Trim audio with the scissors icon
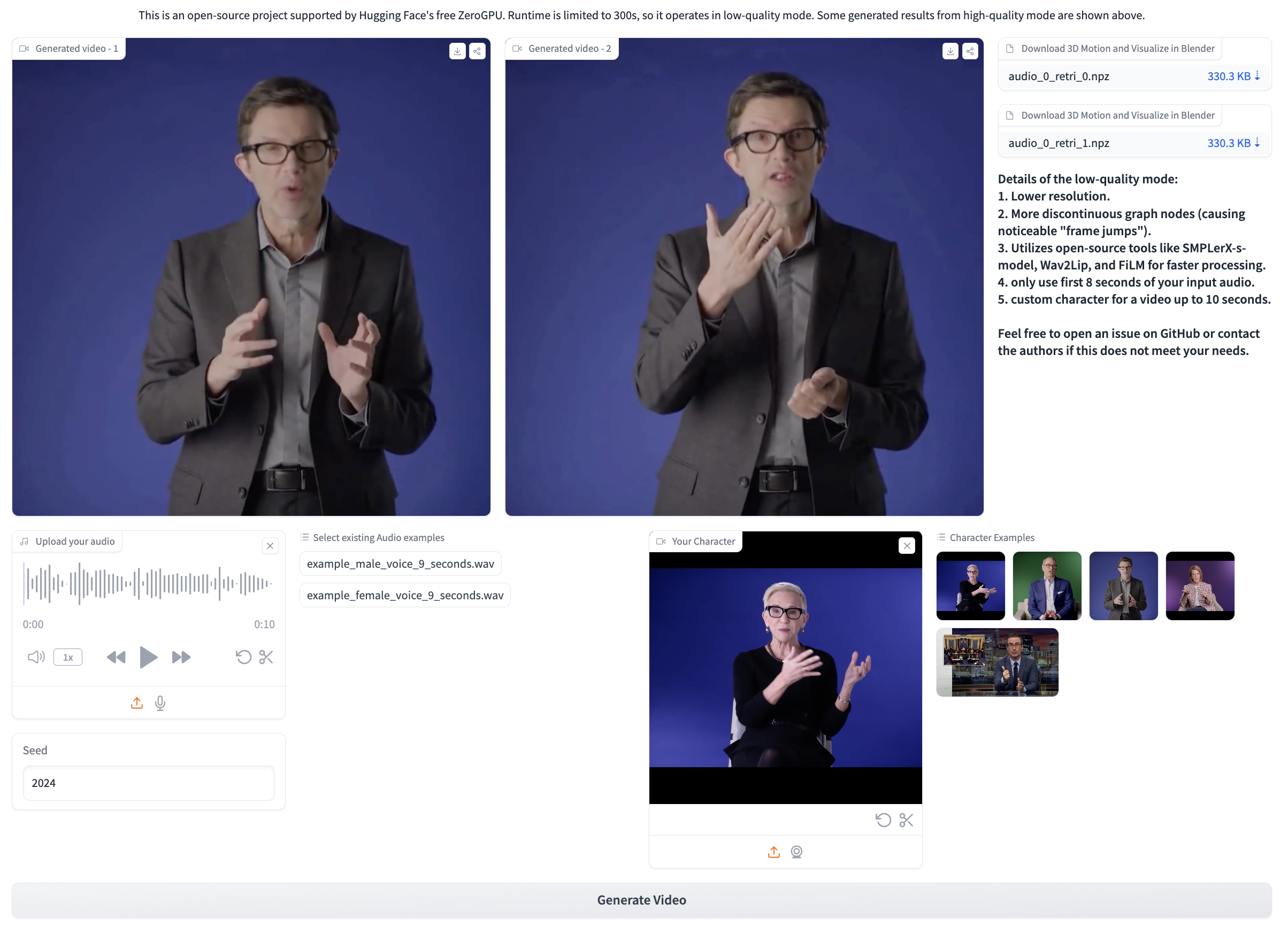 click(266, 658)
